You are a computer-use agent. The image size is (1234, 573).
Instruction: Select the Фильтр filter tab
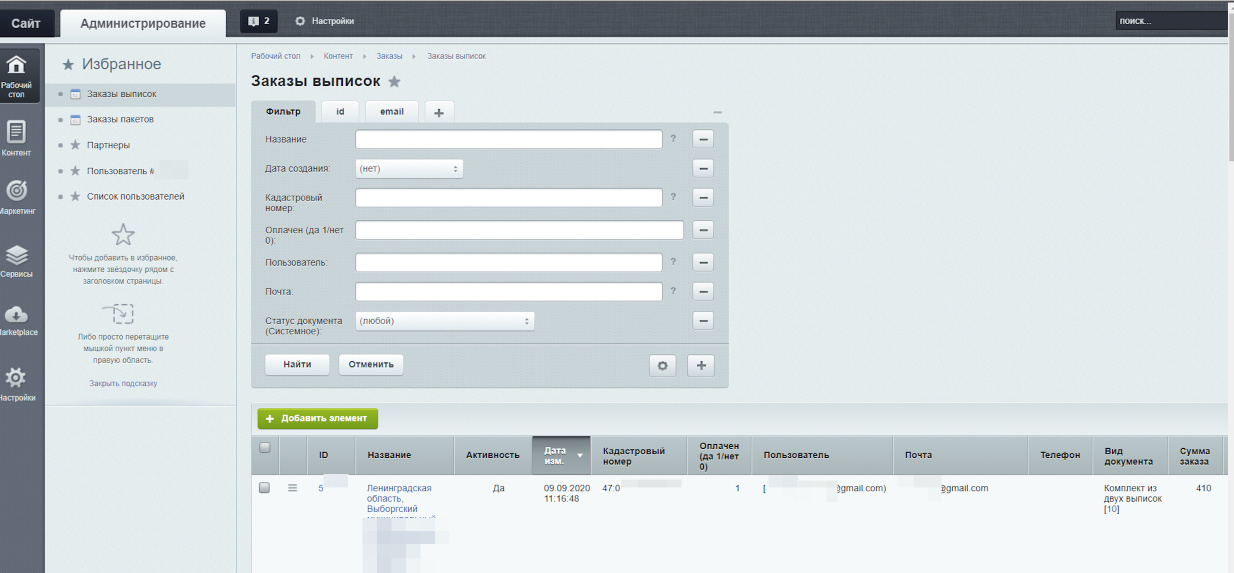pyautogui.click(x=283, y=112)
